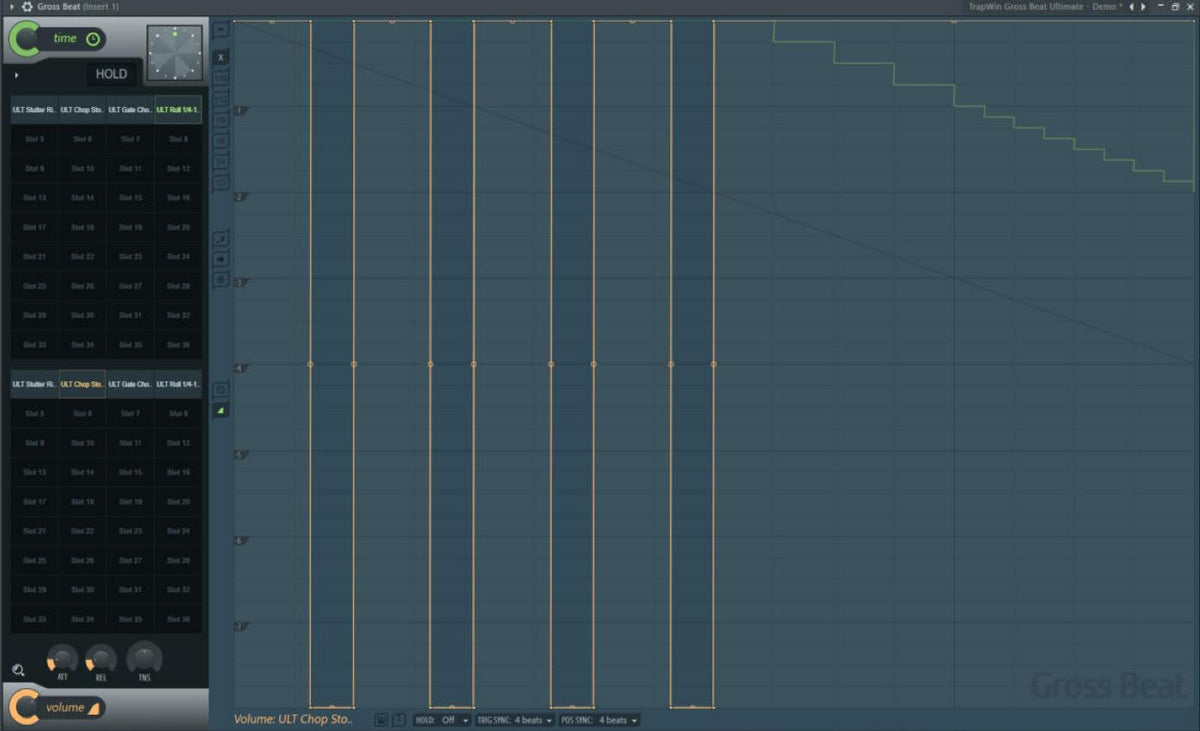The height and width of the screenshot is (731, 1200).
Task: Expand the small arrow left of HOLD
Action: (16, 74)
